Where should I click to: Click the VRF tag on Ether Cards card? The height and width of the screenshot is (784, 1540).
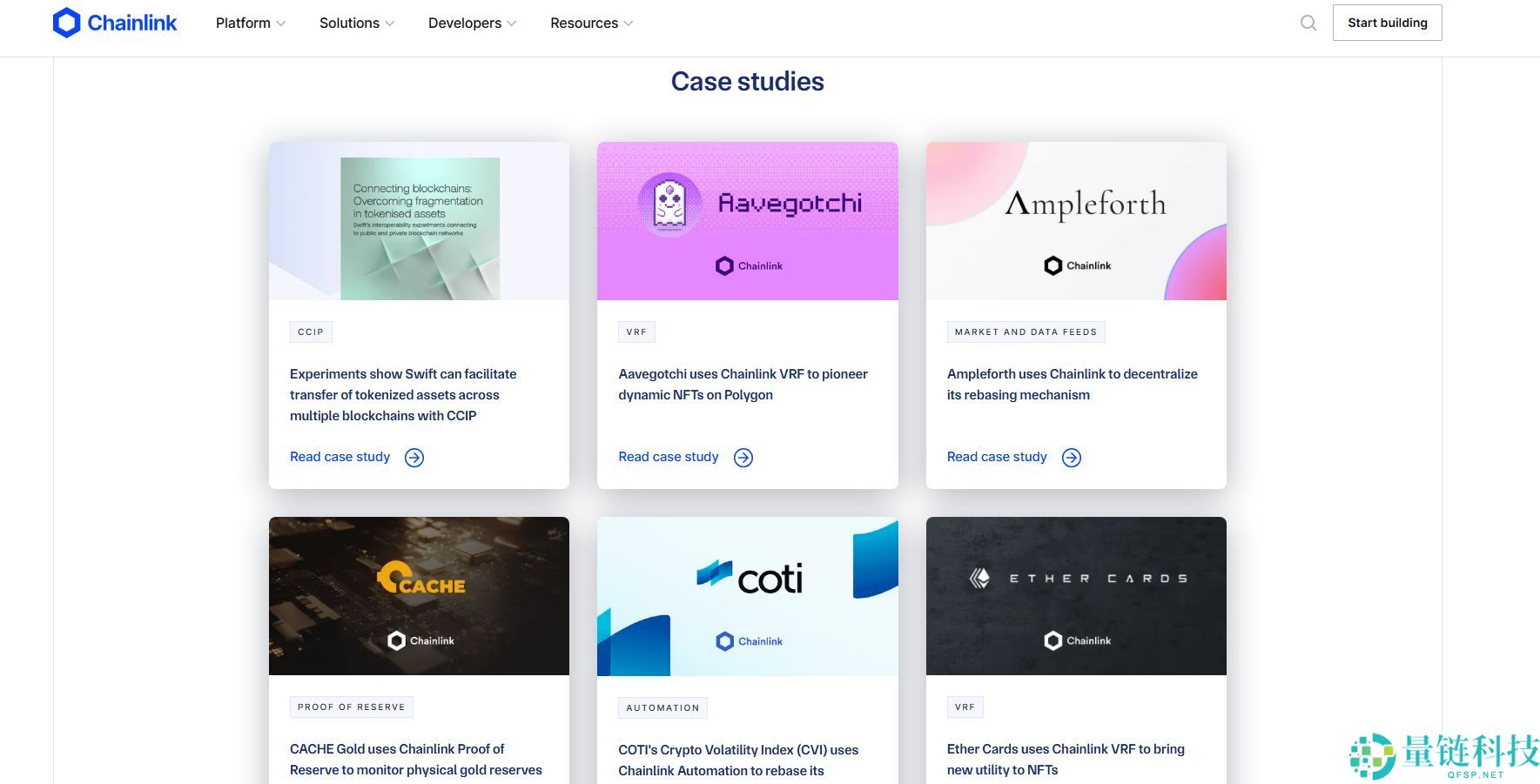(965, 707)
